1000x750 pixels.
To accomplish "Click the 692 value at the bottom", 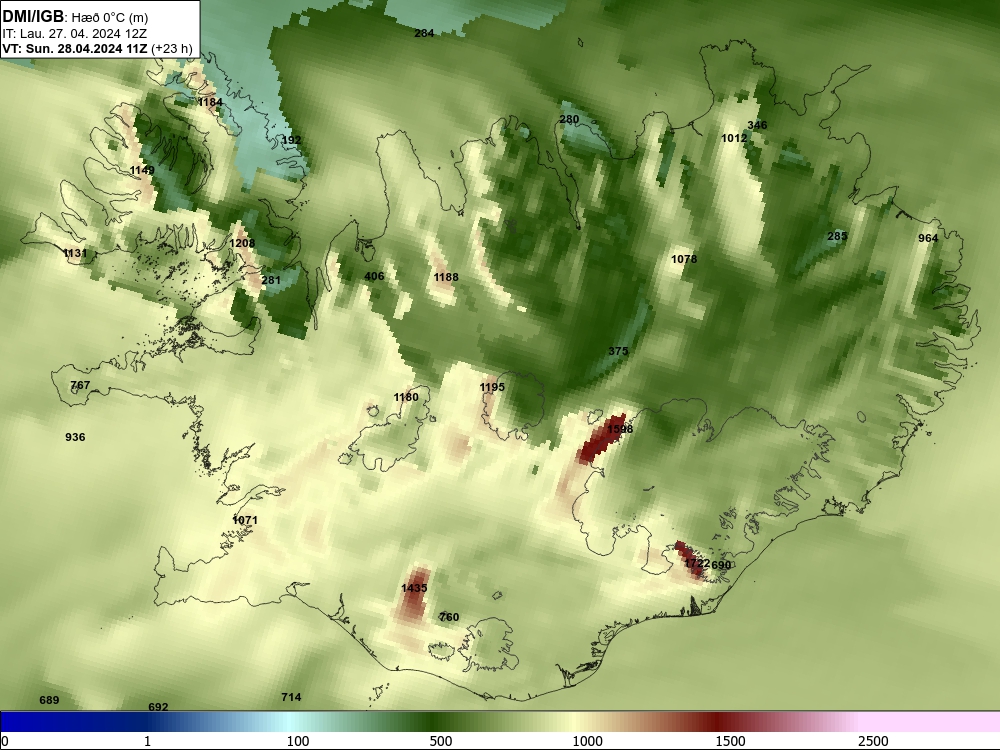I will (158, 707).
